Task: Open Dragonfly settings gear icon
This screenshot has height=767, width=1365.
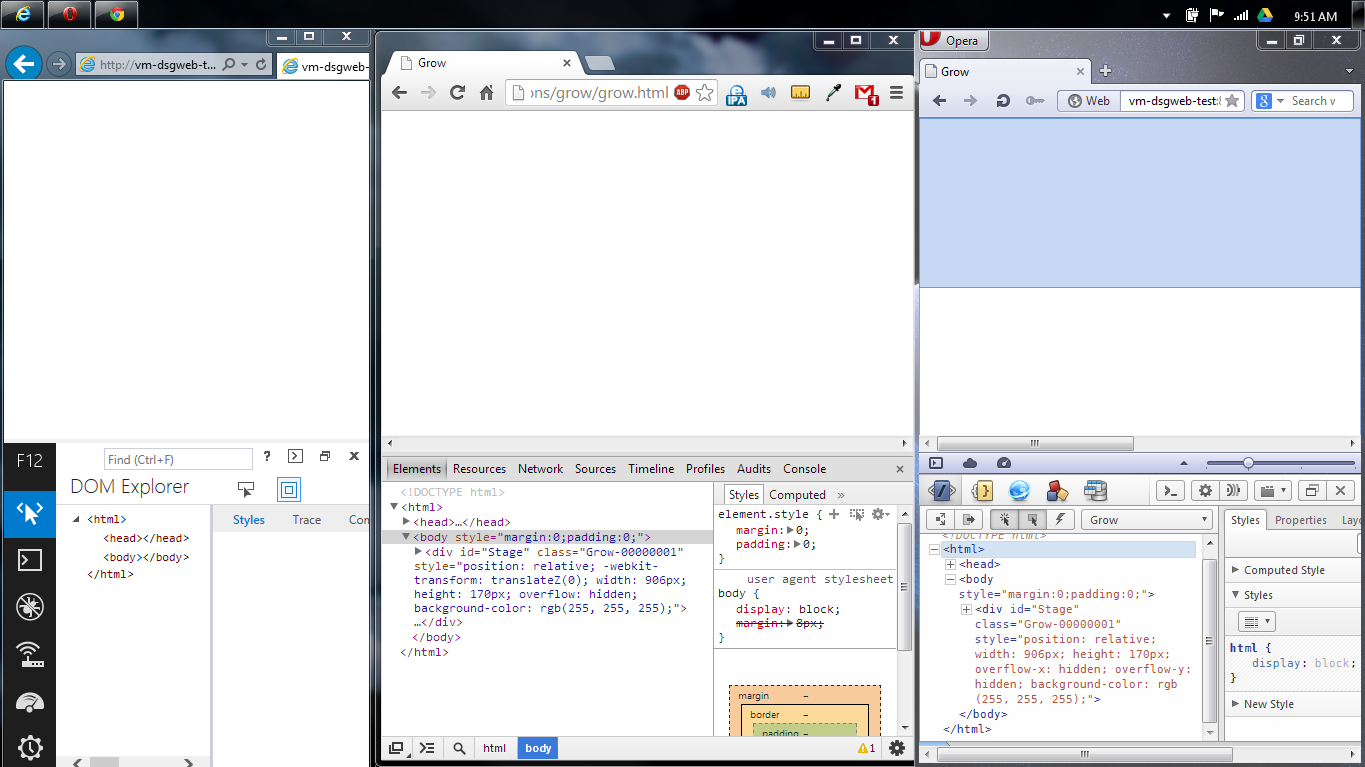Action: tap(1205, 491)
